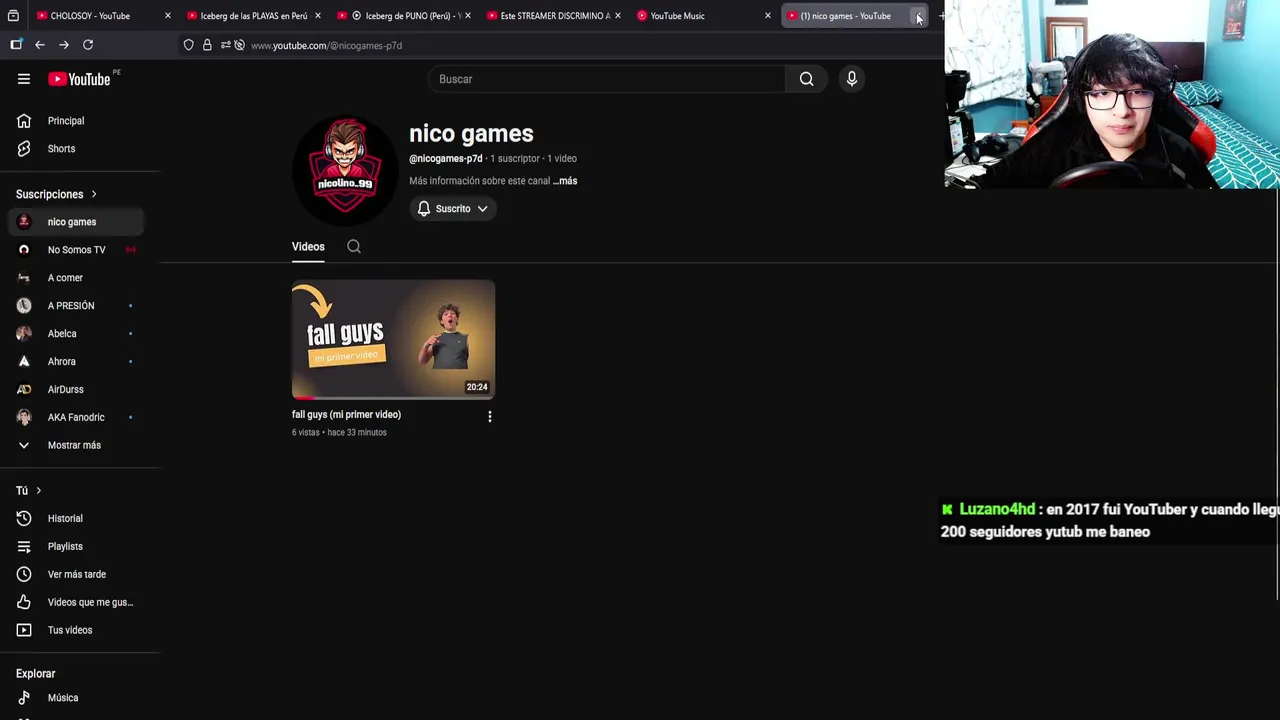Expand the Tú section

[29, 491]
